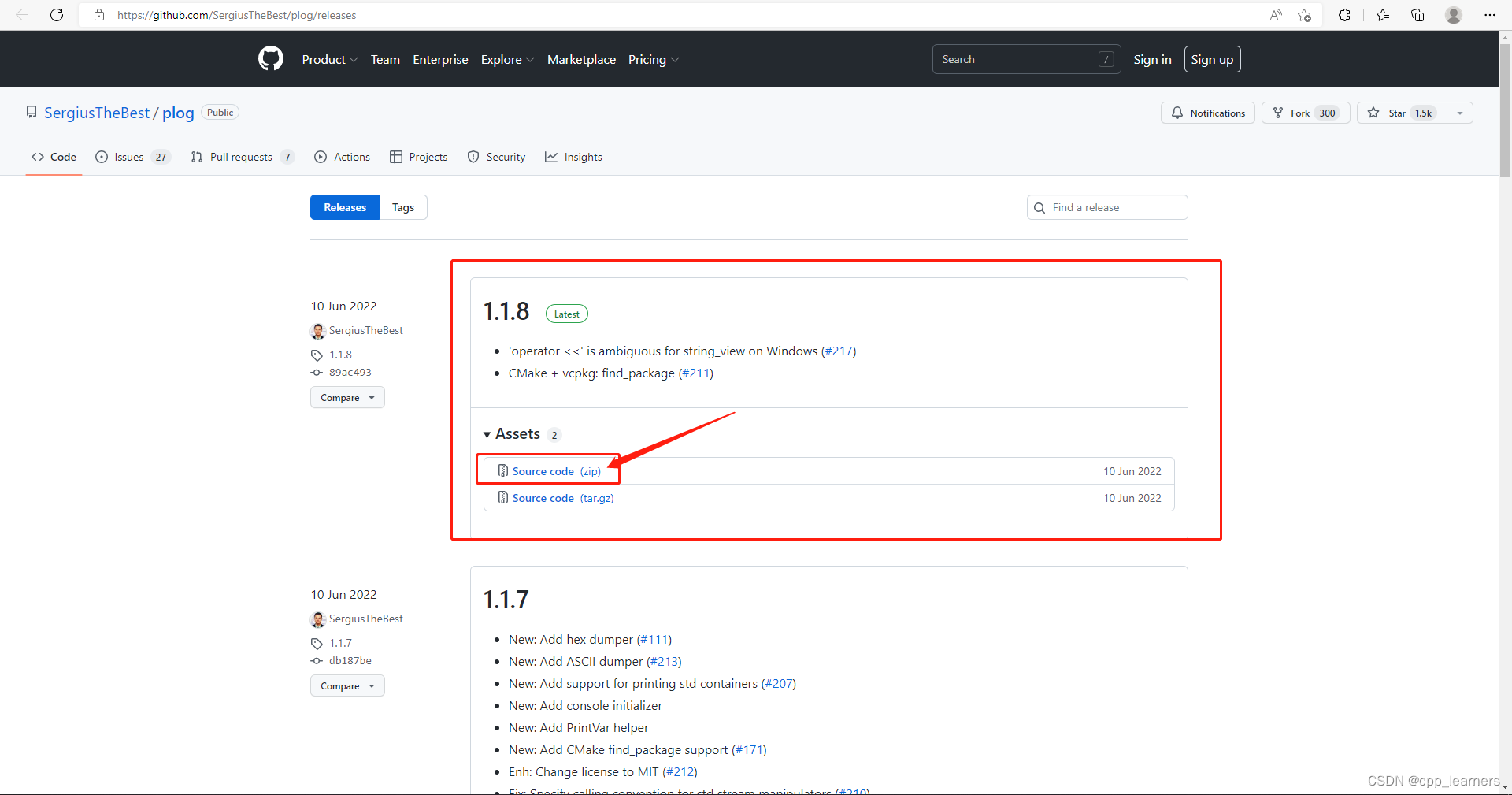Click file icon for Source code (tar.gz)
This screenshot has width=1512, height=795.
coord(503,497)
